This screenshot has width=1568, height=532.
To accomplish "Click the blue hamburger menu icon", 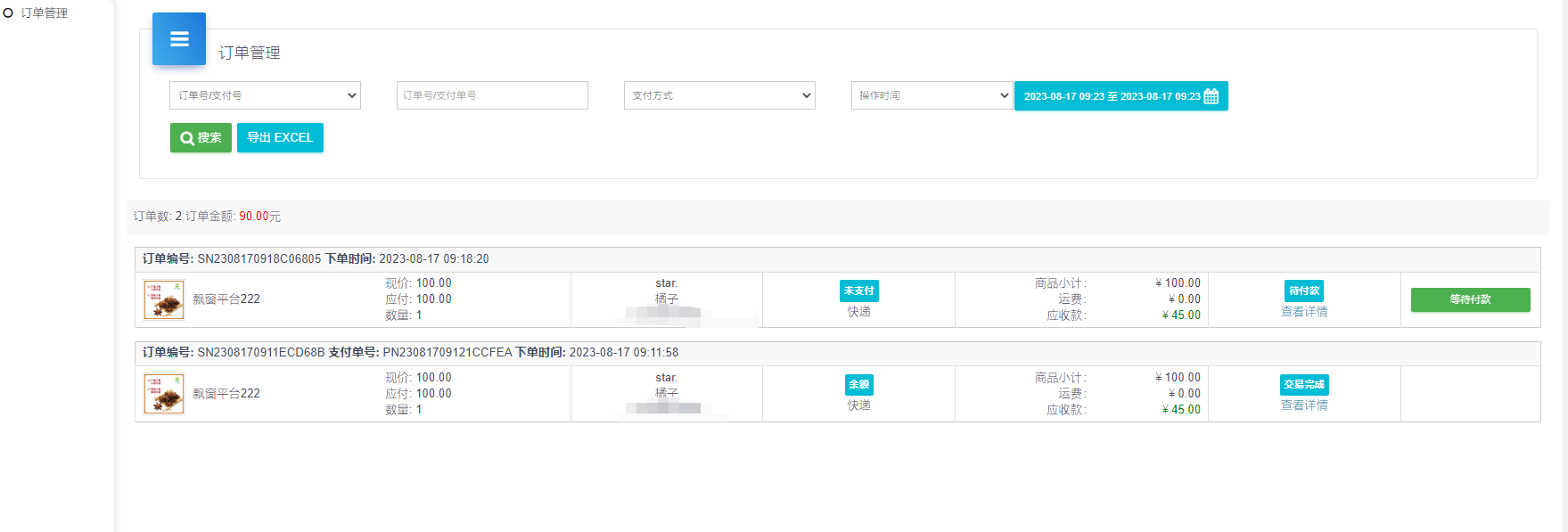I will pos(179,39).
